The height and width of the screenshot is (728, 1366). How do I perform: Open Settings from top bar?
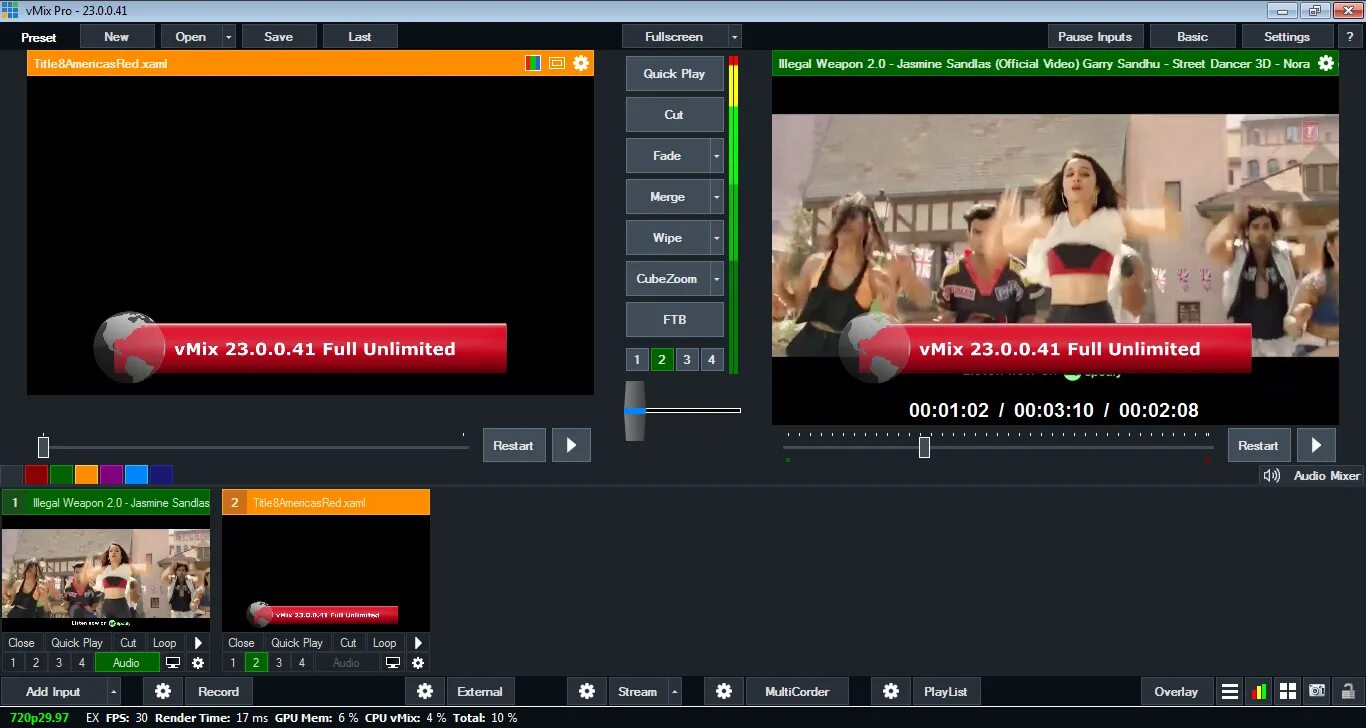pos(1287,36)
